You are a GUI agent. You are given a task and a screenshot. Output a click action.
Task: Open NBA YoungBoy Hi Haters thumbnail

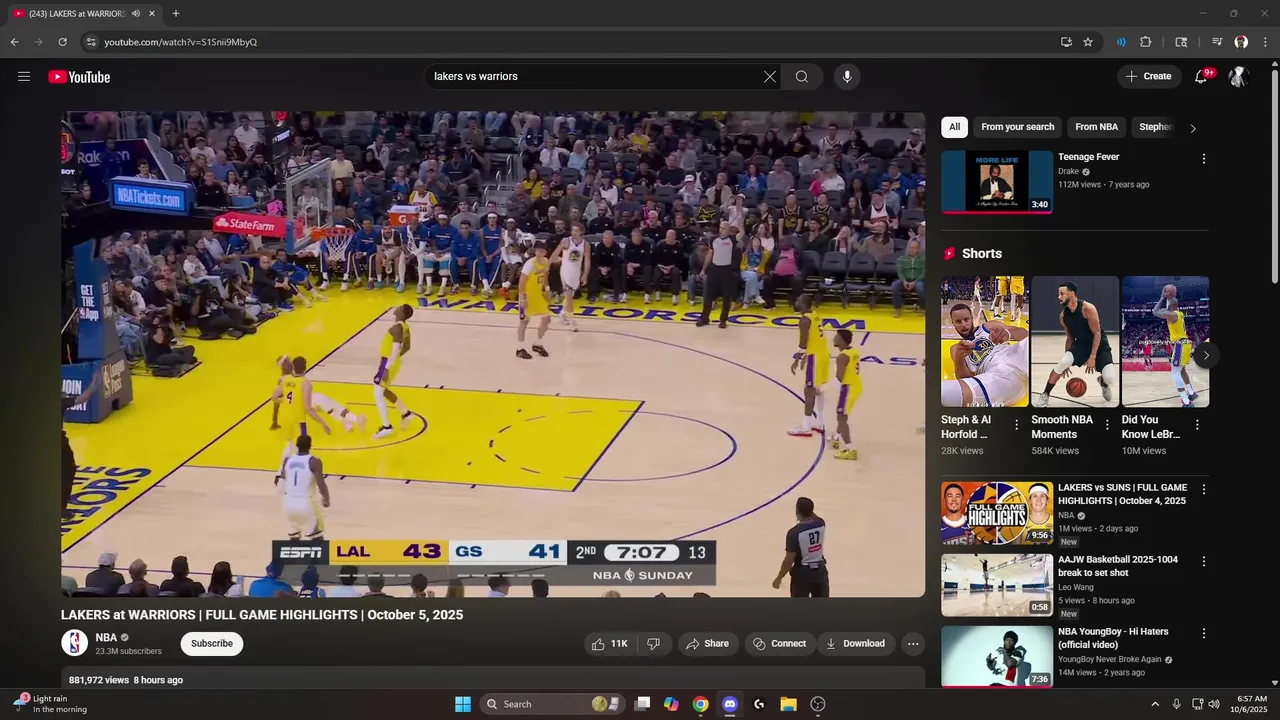click(x=997, y=657)
